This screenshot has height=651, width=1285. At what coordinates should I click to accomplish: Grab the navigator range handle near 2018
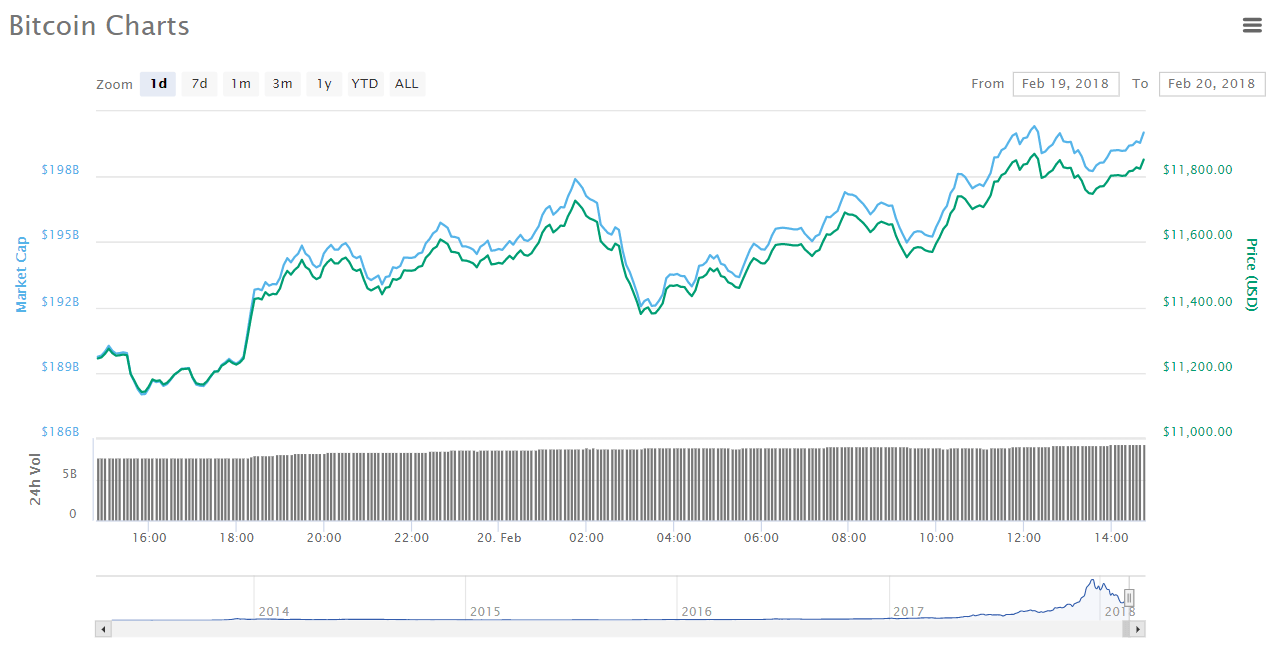point(1129,598)
